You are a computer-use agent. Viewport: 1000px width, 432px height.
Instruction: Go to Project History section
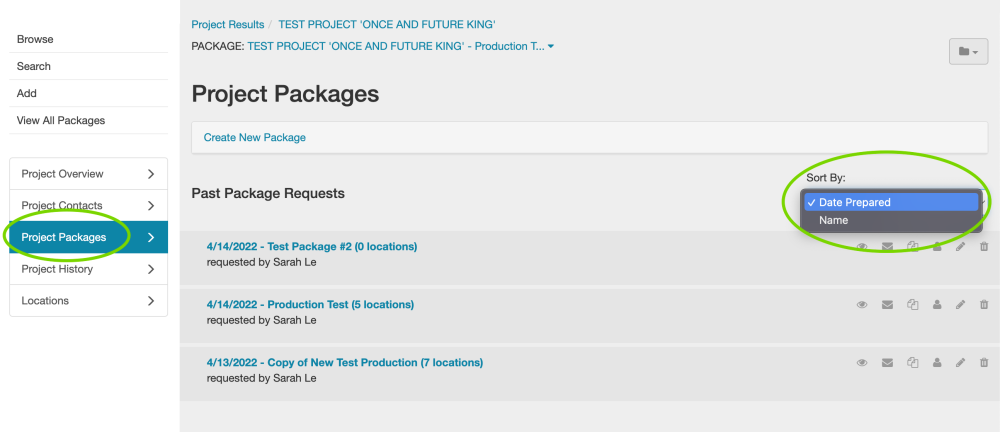coord(88,269)
